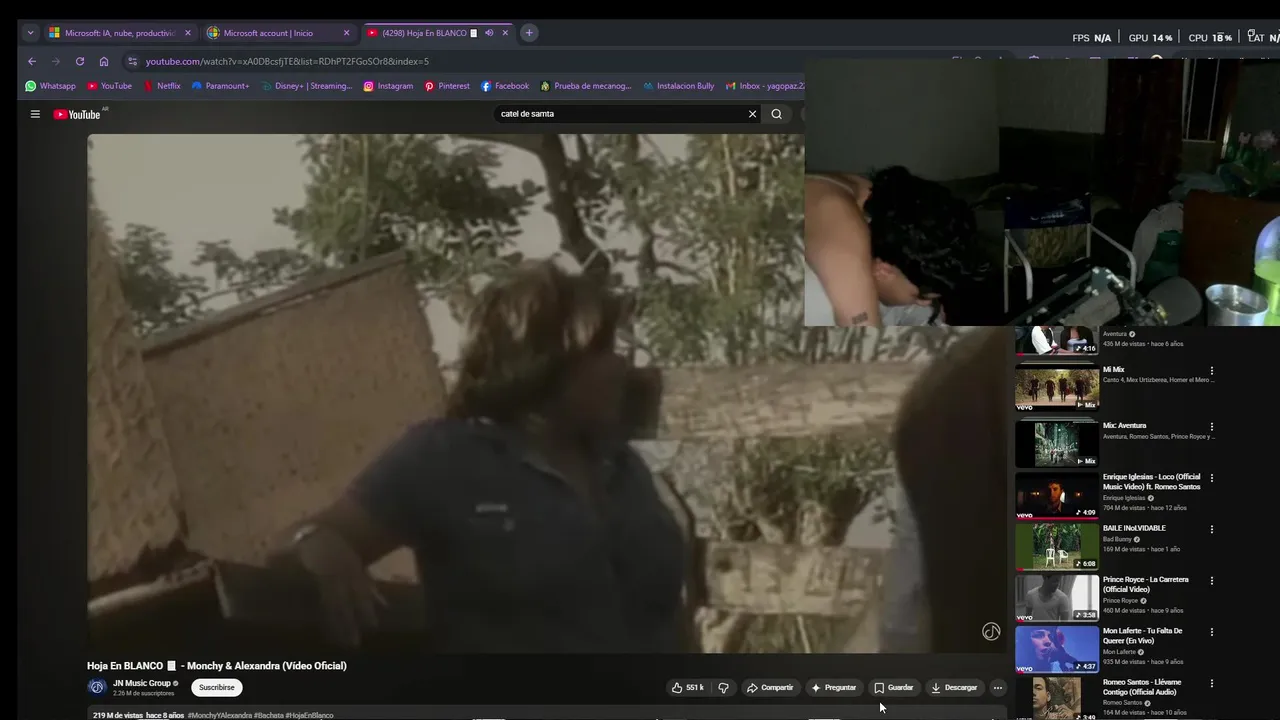Clear the search box text
The image size is (1280, 720).
point(752,114)
